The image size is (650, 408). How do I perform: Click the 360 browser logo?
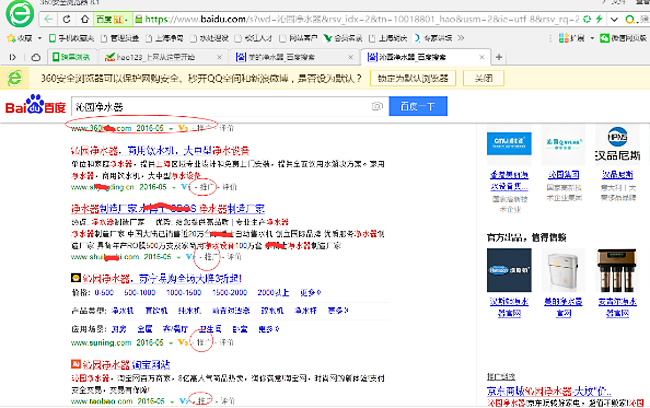point(19,14)
